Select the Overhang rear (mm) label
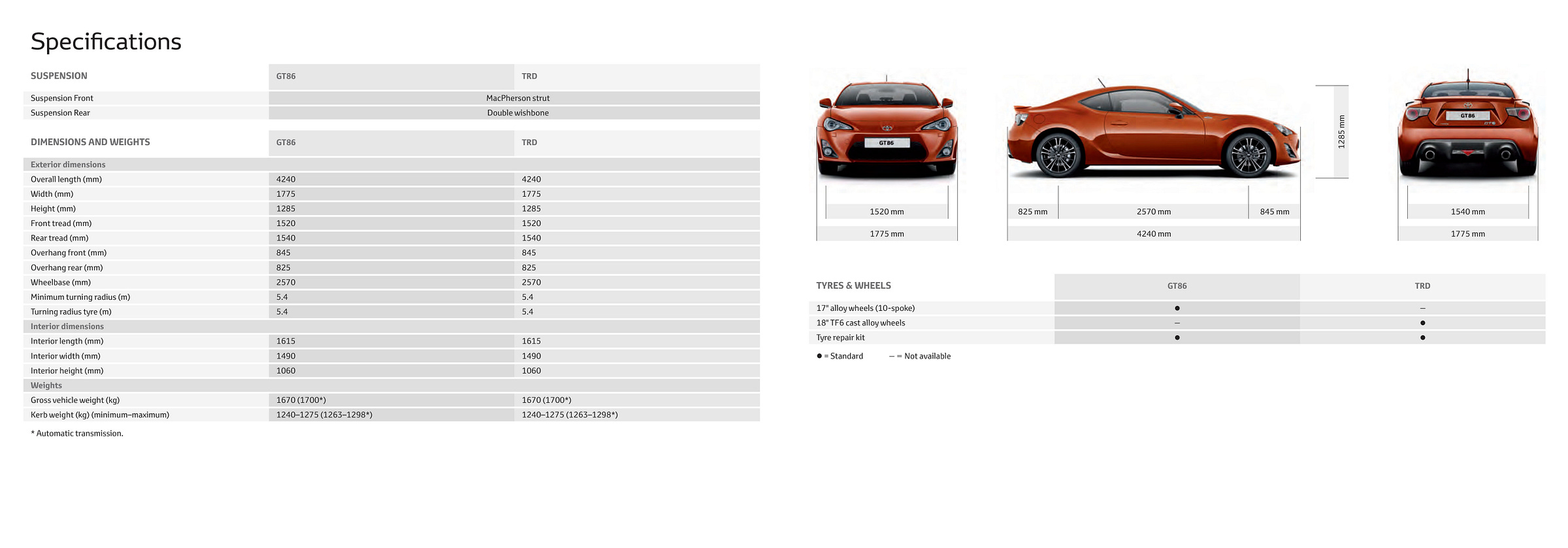The image size is (1568, 548). tap(67, 268)
